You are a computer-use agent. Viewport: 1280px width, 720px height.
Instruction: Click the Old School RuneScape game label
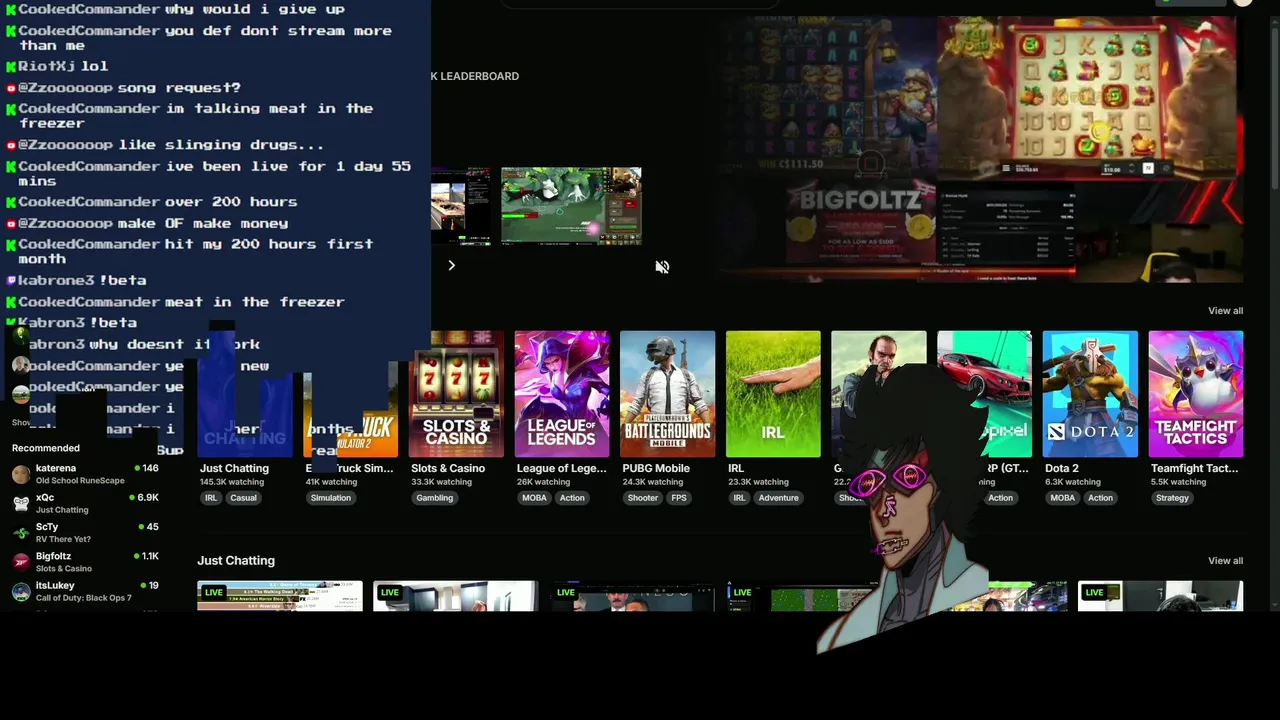[80, 481]
